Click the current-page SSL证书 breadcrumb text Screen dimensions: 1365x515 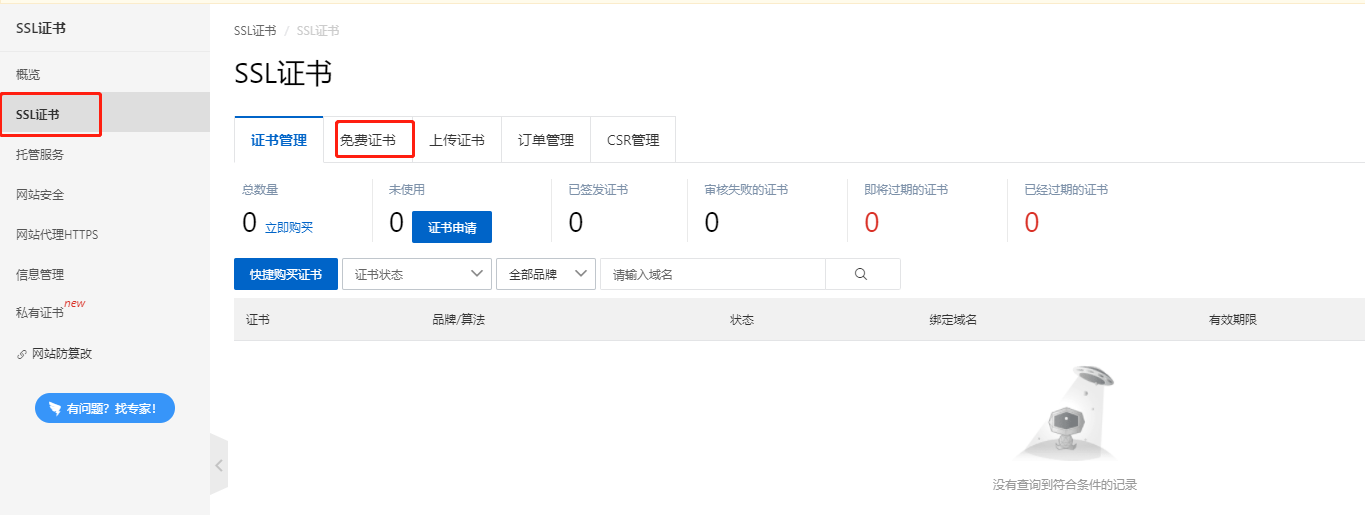(318, 30)
